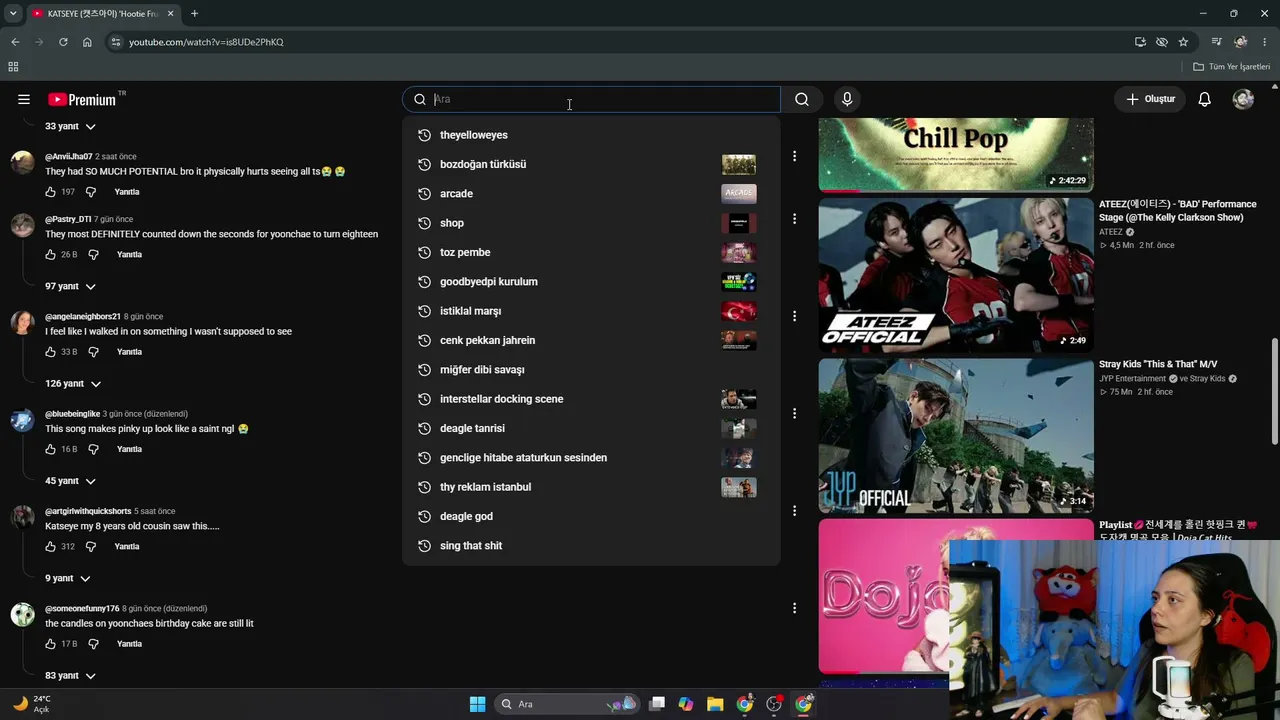Open a new browser tab
1280x720 pixels.
[194, 14]
